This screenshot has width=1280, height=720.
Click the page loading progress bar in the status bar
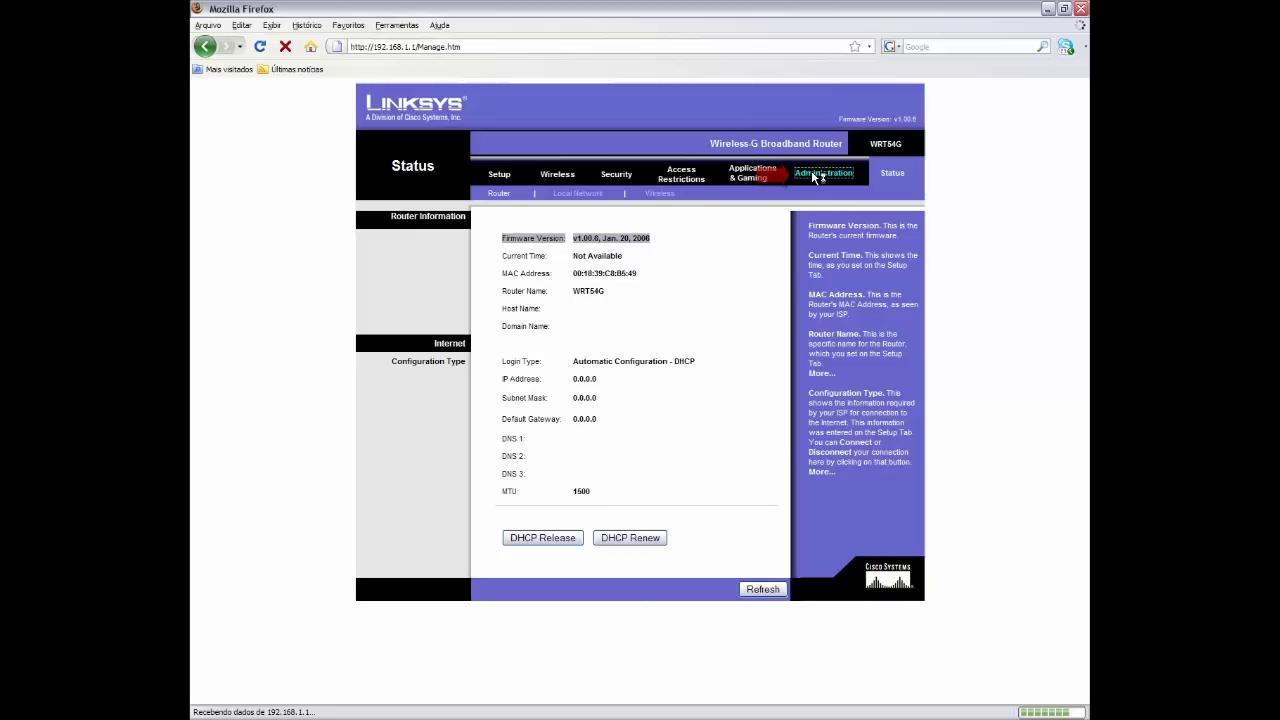1050,712
